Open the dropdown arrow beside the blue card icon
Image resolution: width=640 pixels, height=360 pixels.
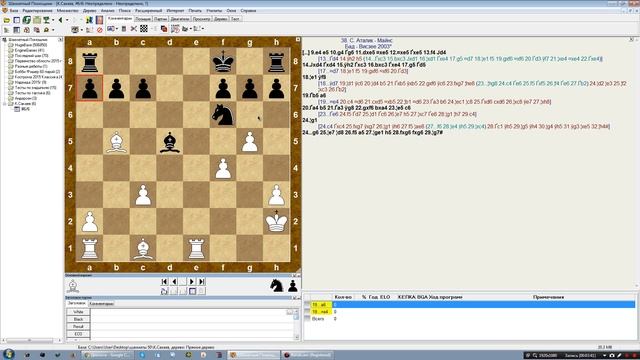(117, 29)
